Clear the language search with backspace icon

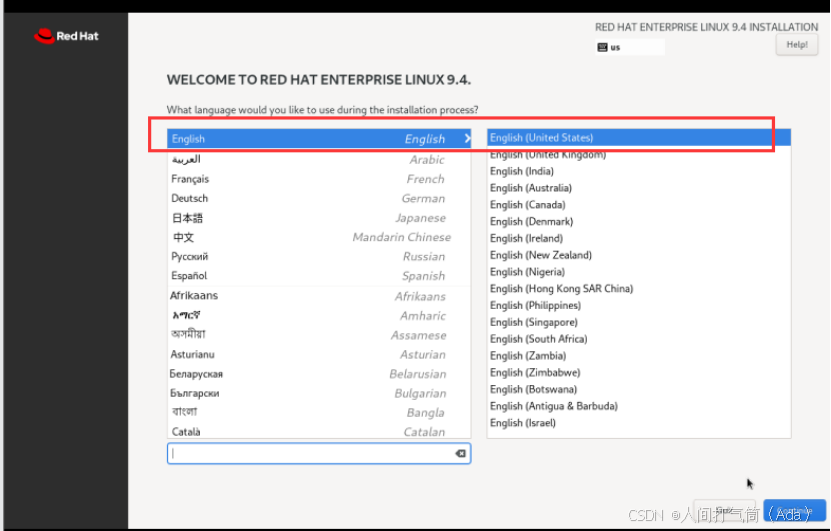pyautogui.click(x=461, y=453)
